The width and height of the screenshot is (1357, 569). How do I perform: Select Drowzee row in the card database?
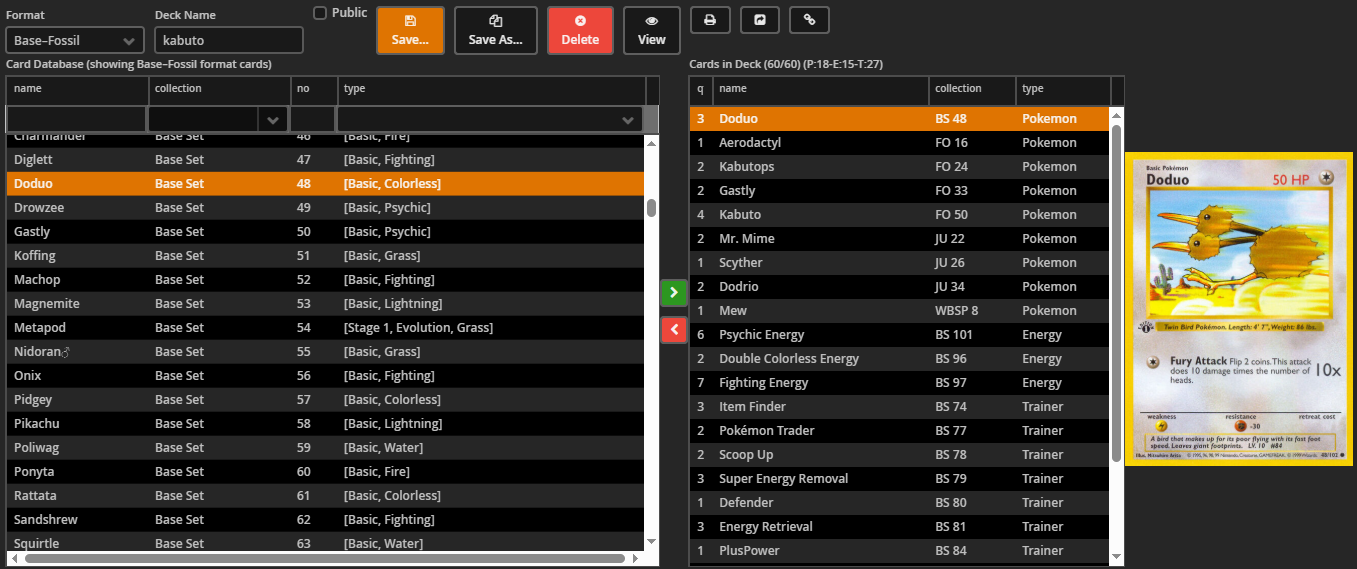[x=326, y=208]
